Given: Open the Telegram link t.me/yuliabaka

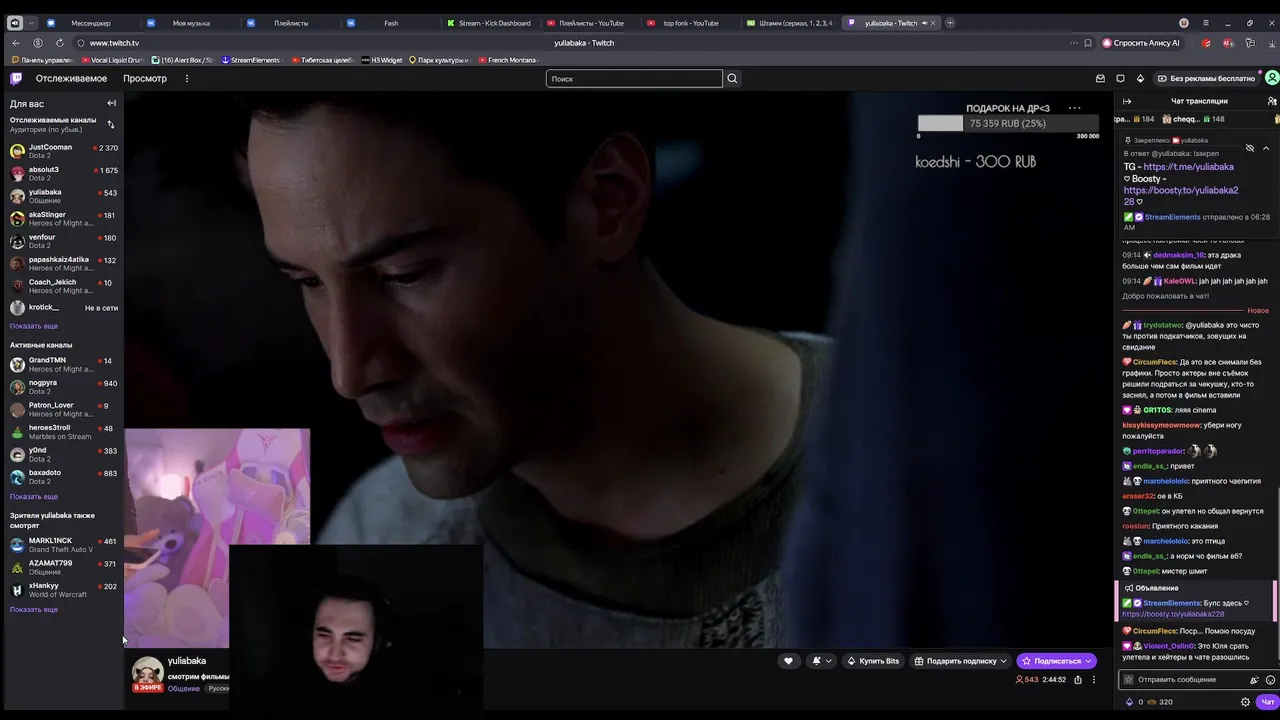Looking at the screenshot, I should 1188,167.
